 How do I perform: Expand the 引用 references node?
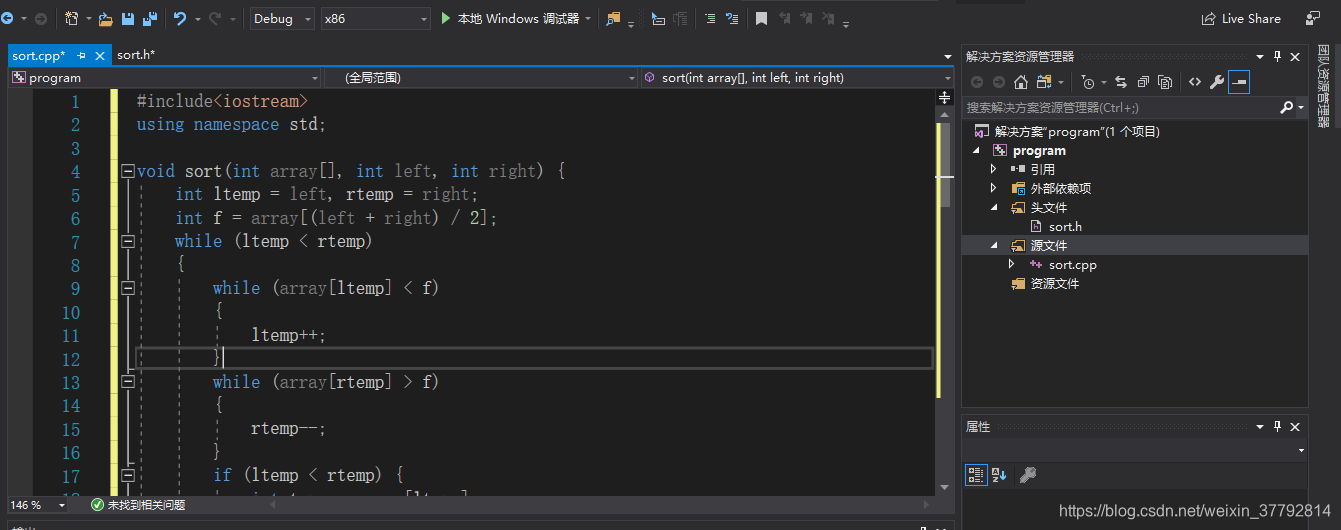(993, 169)
